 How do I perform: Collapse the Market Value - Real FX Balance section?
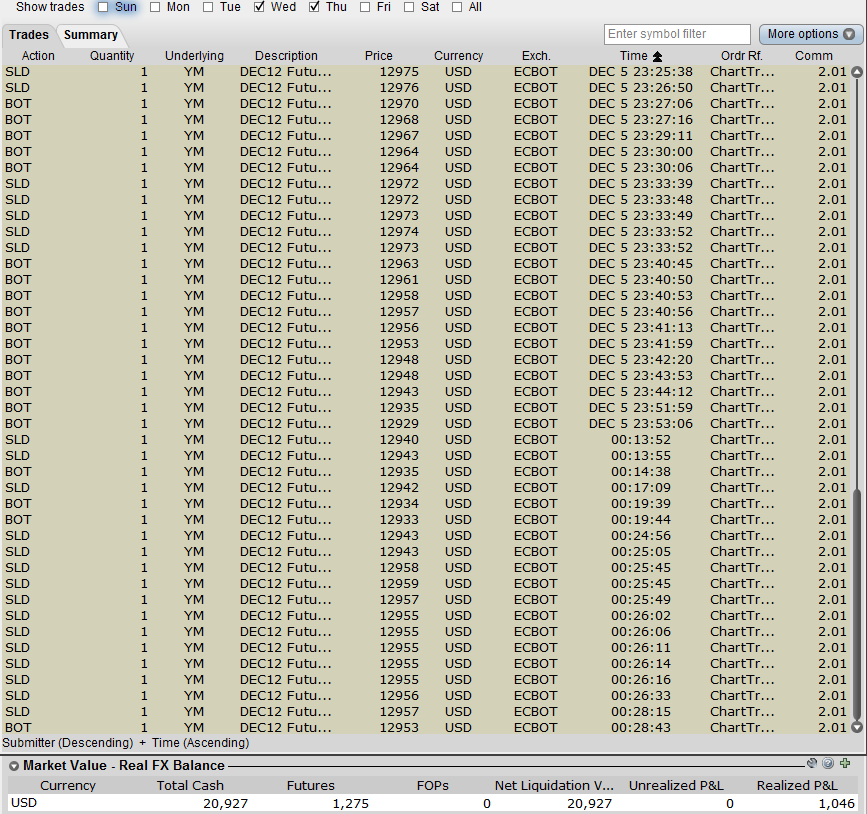(x=14, y=766)
